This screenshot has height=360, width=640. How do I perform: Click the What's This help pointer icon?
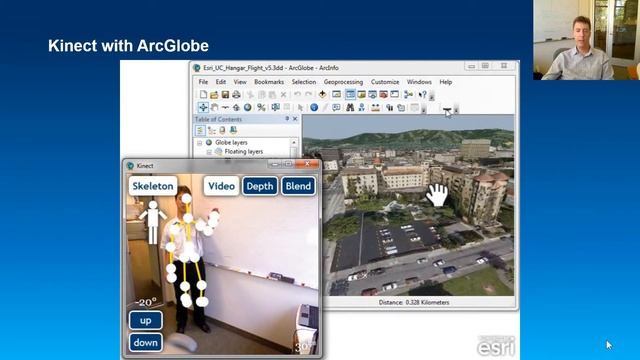coord(422,94)
